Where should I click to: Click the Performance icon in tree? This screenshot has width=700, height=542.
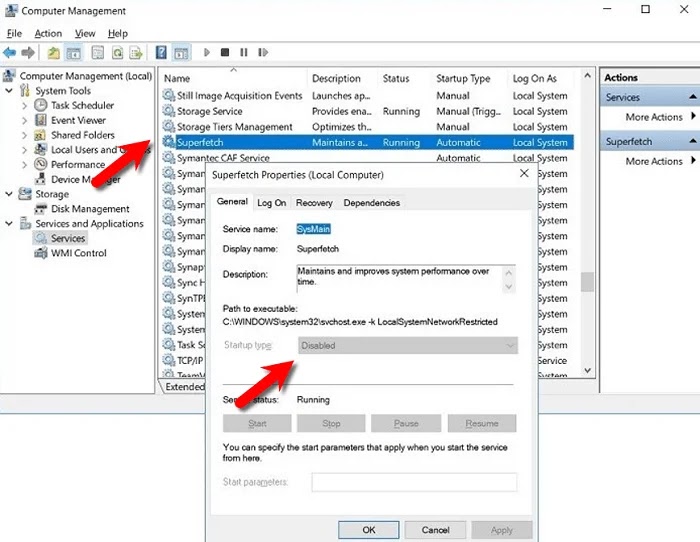pos(41,164)
